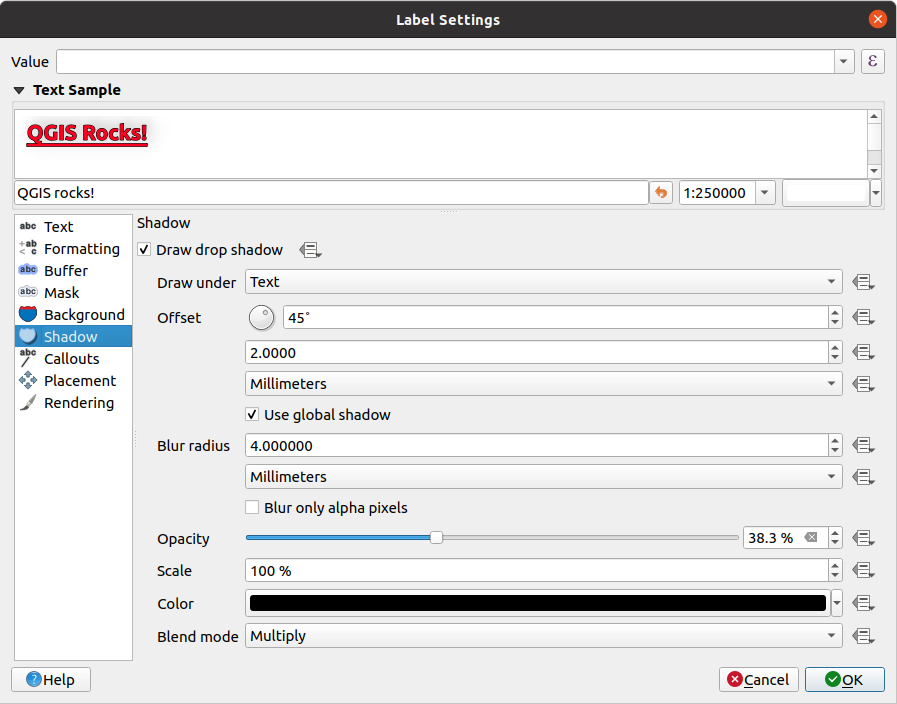
Task: Click the Help button
Action: click(x=50, y=680)
